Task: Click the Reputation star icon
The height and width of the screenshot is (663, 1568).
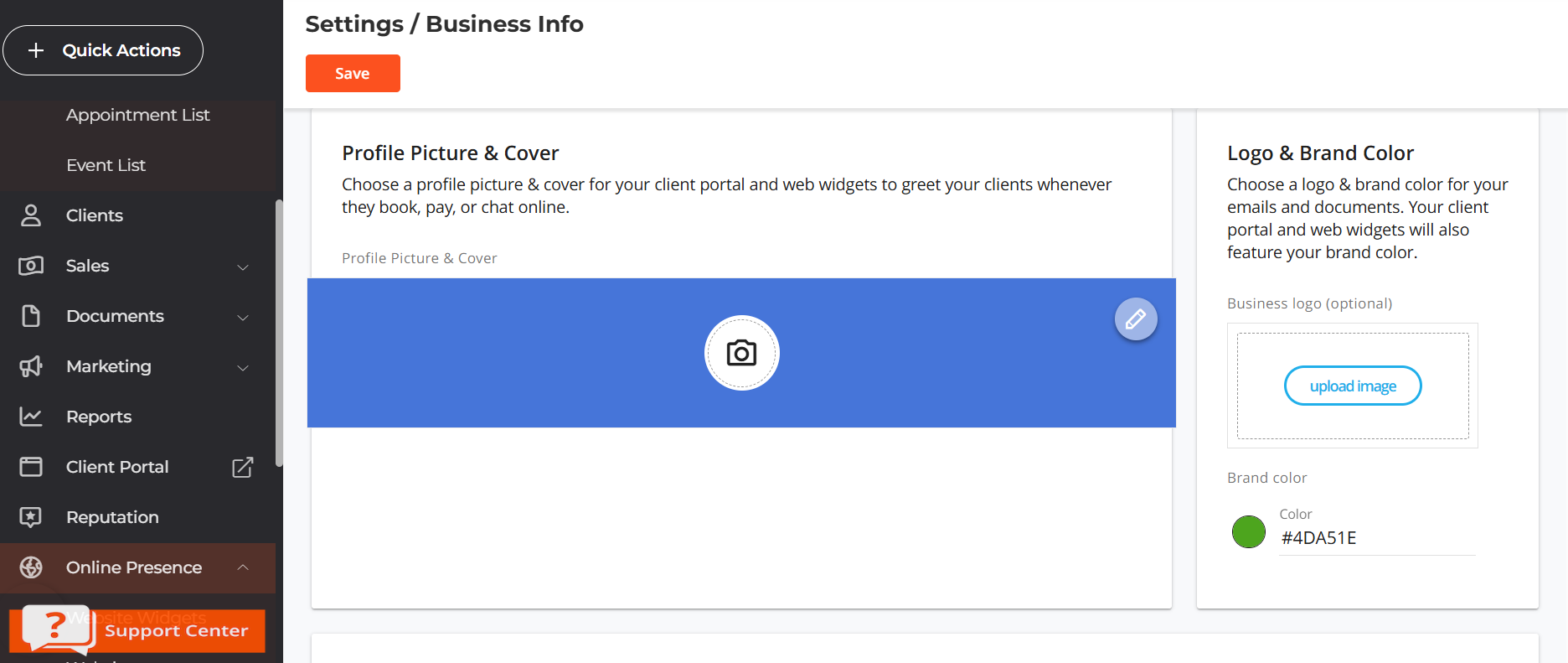Action: (x=31, y=517)
